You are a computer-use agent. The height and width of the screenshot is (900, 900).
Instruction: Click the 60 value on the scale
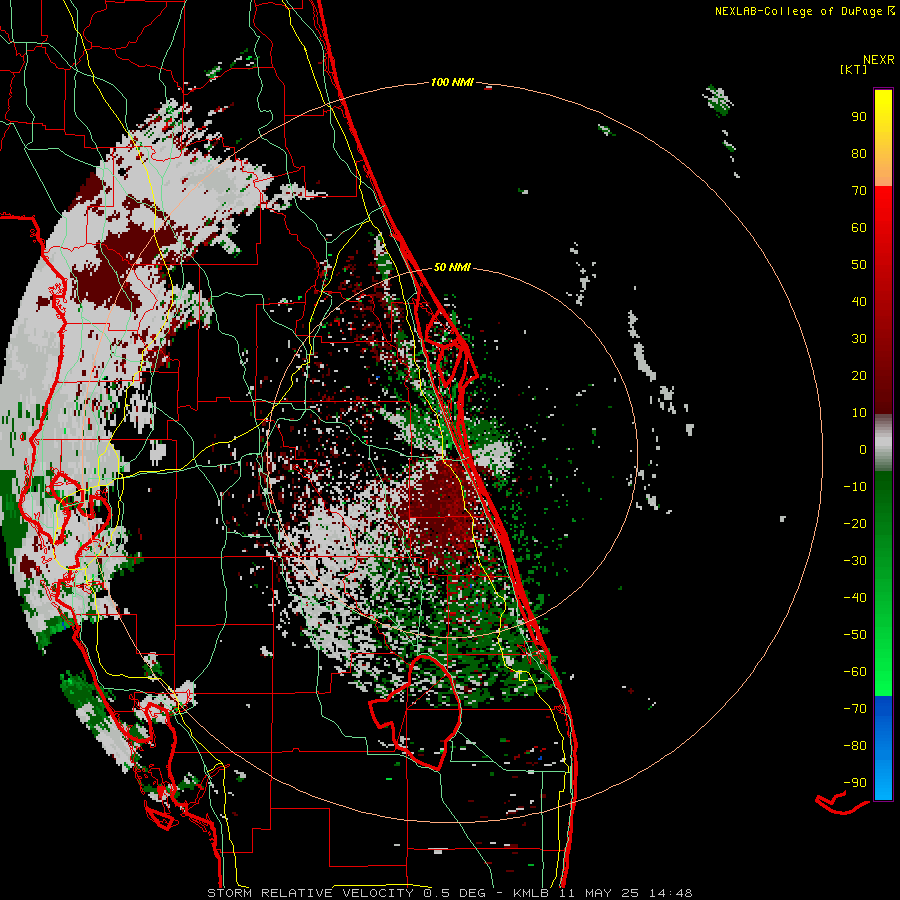[x=859, y=228]
